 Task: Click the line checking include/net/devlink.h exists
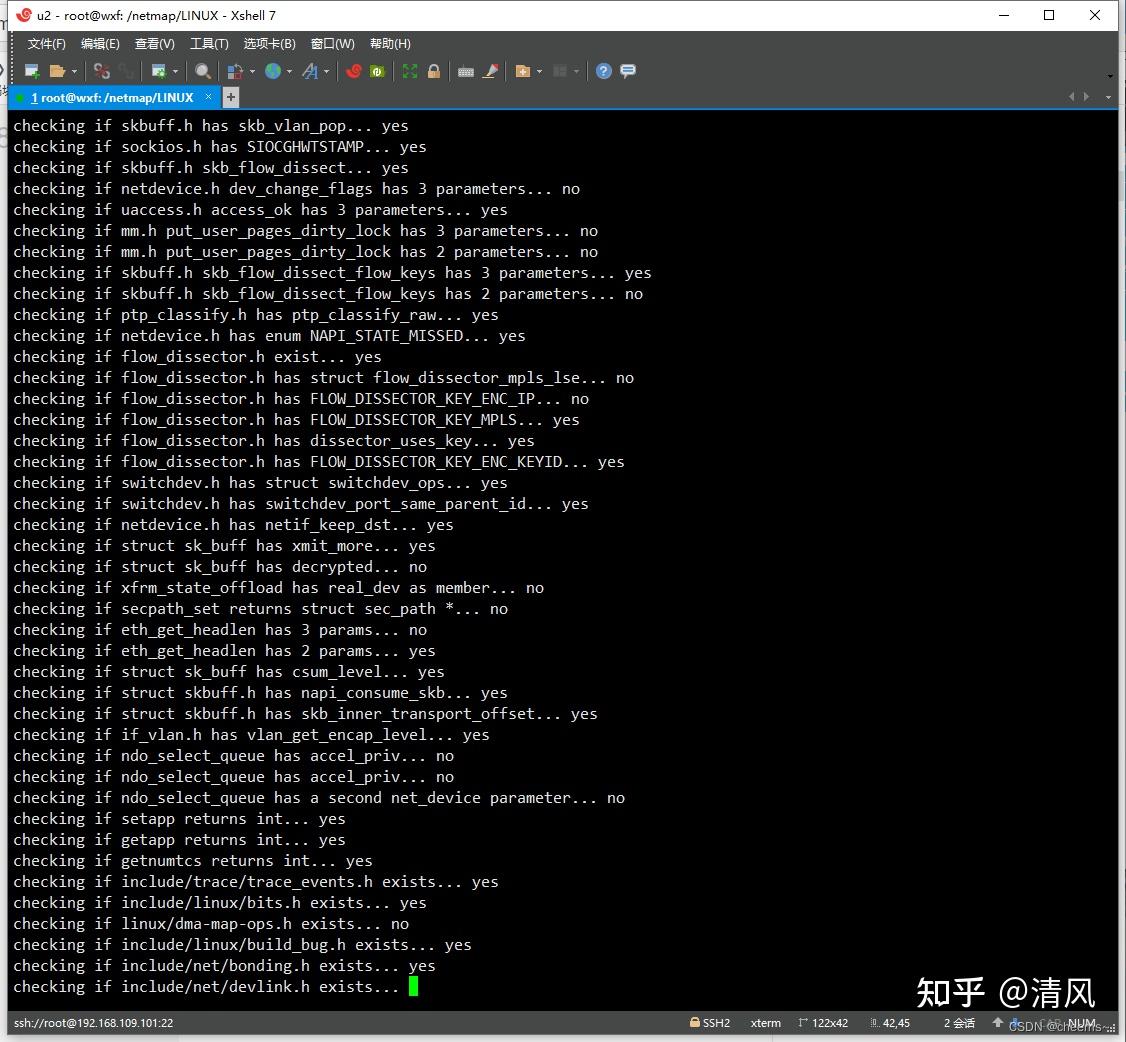(206, 987)
